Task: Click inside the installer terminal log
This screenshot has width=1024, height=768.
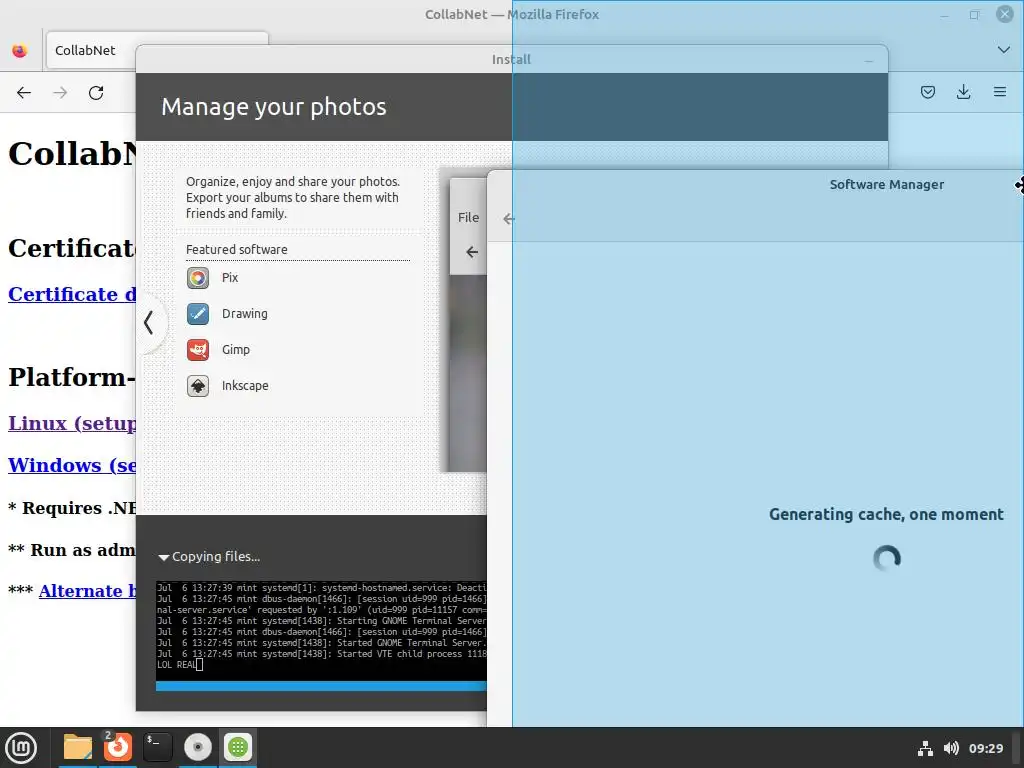Action: tap(321, 630)
